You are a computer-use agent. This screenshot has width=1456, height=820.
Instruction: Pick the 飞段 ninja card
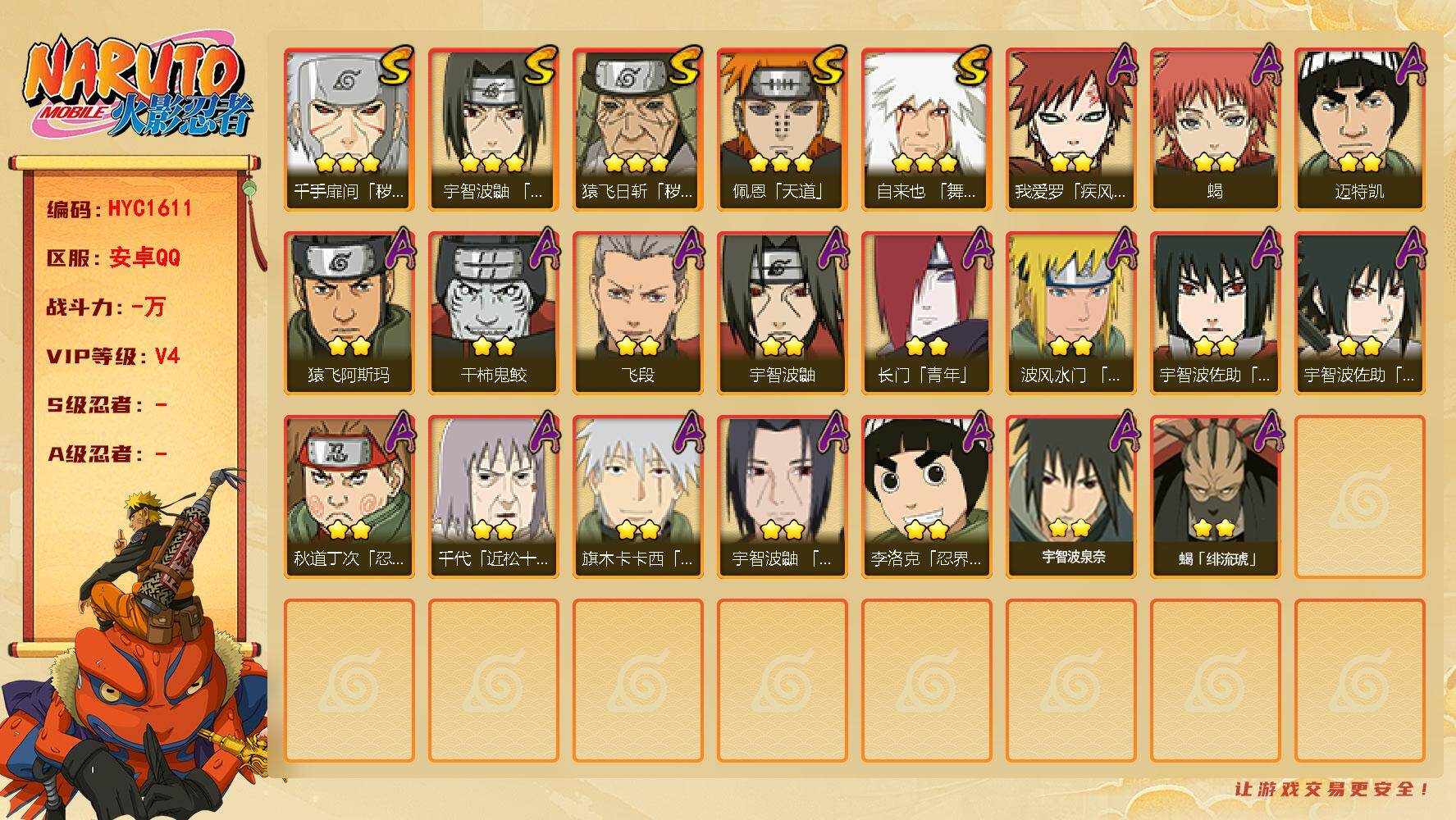click(637, 313)
